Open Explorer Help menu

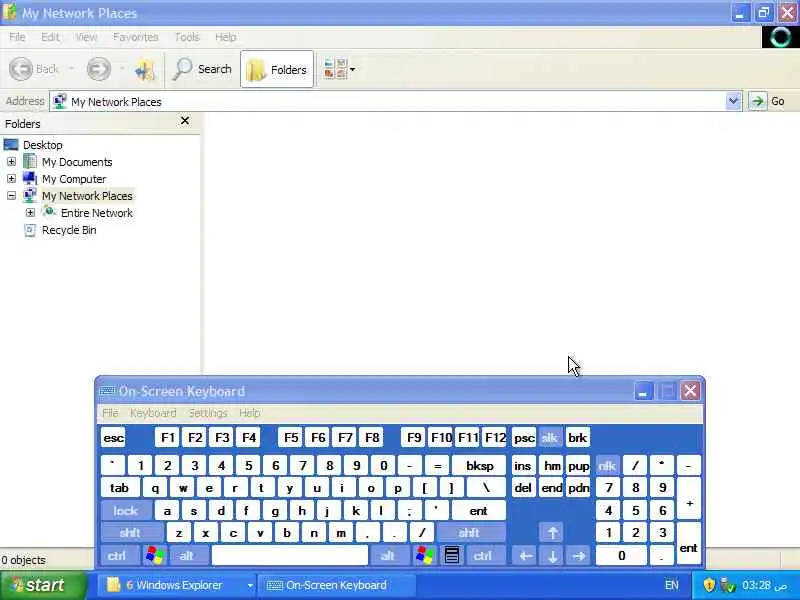click(x=225, y=37)
